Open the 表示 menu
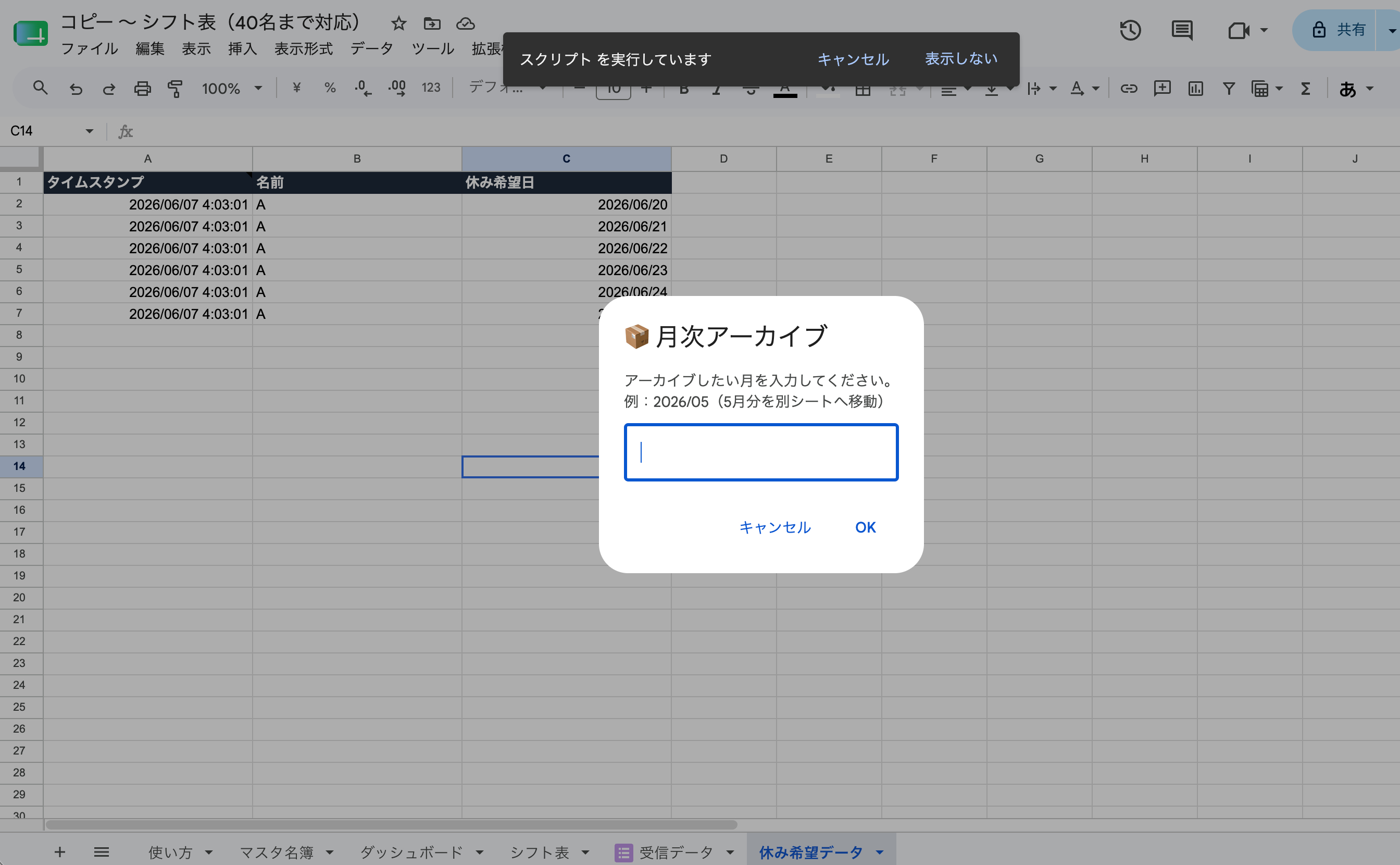 click(196, 48)
